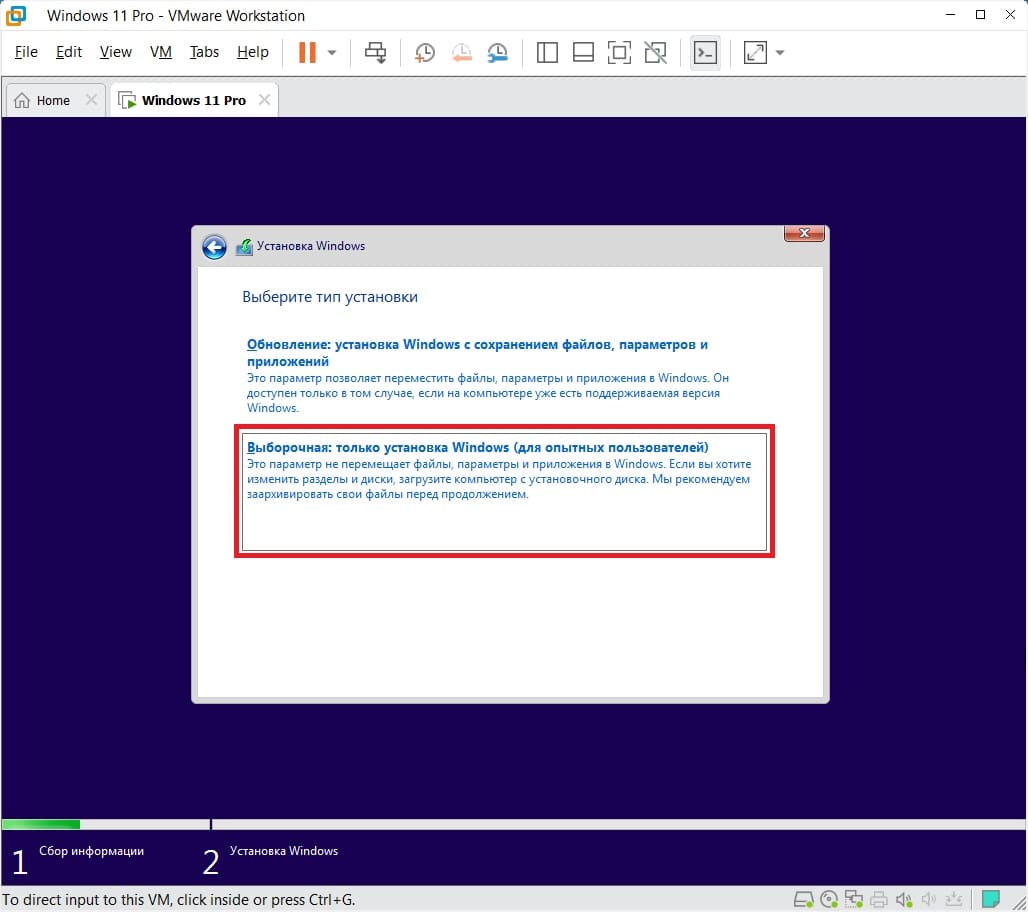Click the setup icon beside Установка Windows title

click(x=244, y=247)
